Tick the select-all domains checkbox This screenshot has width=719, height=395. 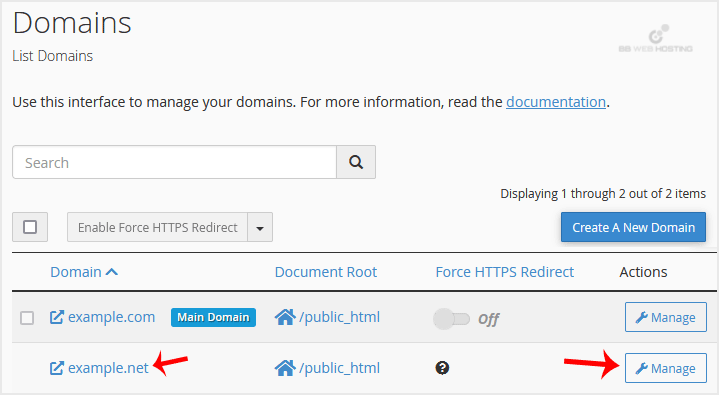pos(30,227)
